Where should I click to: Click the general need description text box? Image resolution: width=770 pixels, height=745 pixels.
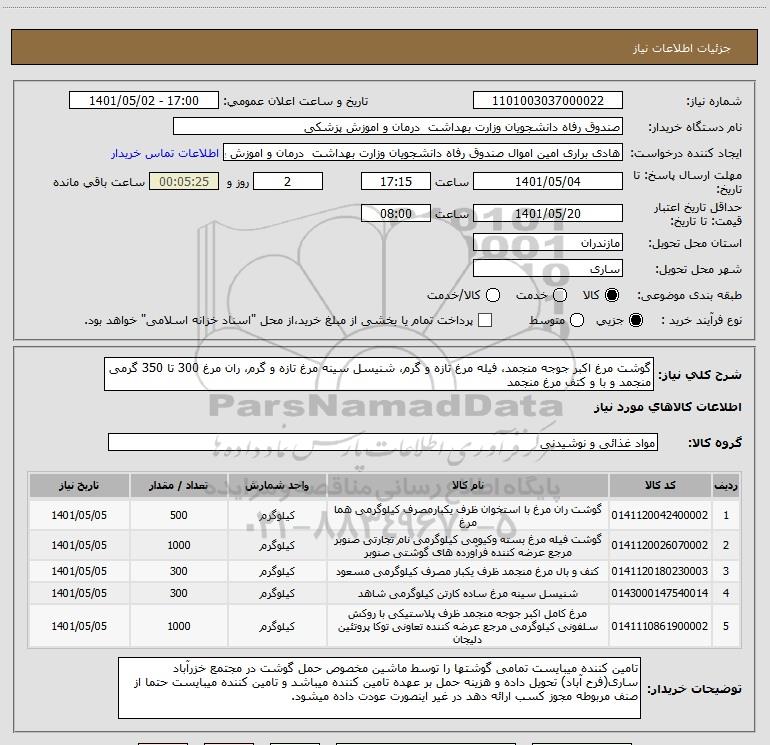(x=379, y=375)
